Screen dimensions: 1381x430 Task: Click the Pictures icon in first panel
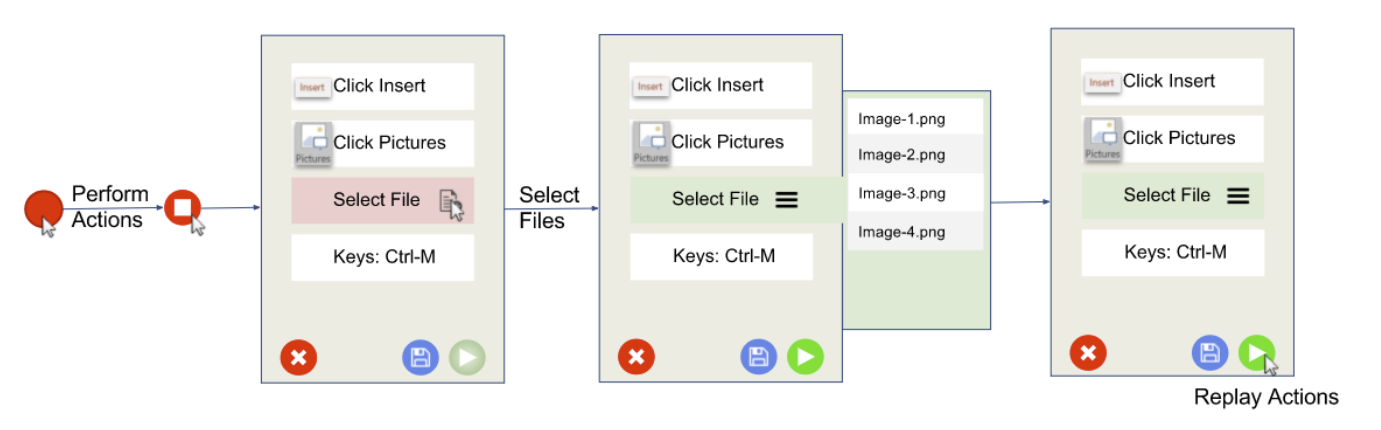pyautogui.click(x=313, y=143)
